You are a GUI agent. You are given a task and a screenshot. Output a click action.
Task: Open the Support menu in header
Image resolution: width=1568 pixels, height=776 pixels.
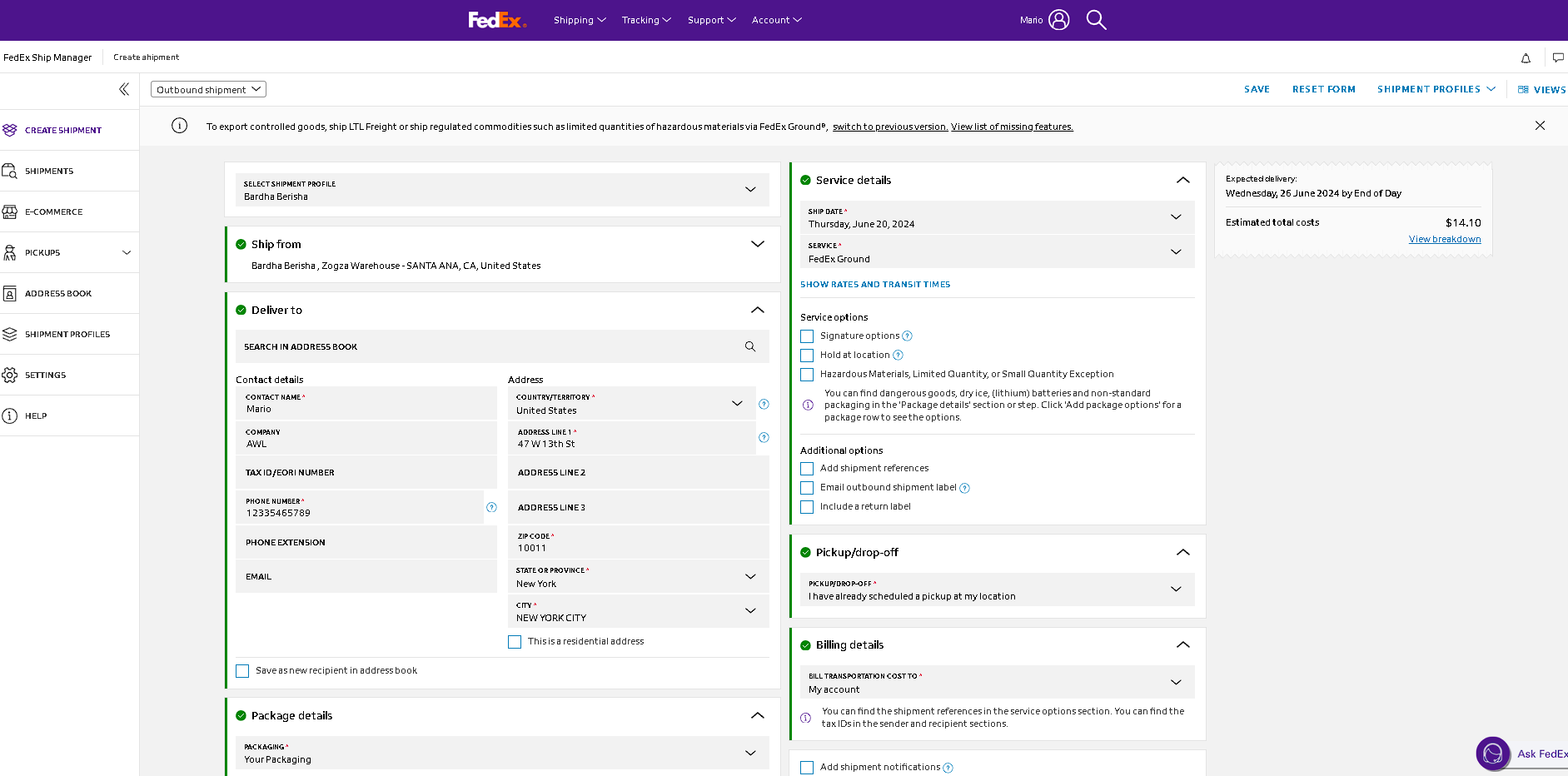click(x=711, y=20)
